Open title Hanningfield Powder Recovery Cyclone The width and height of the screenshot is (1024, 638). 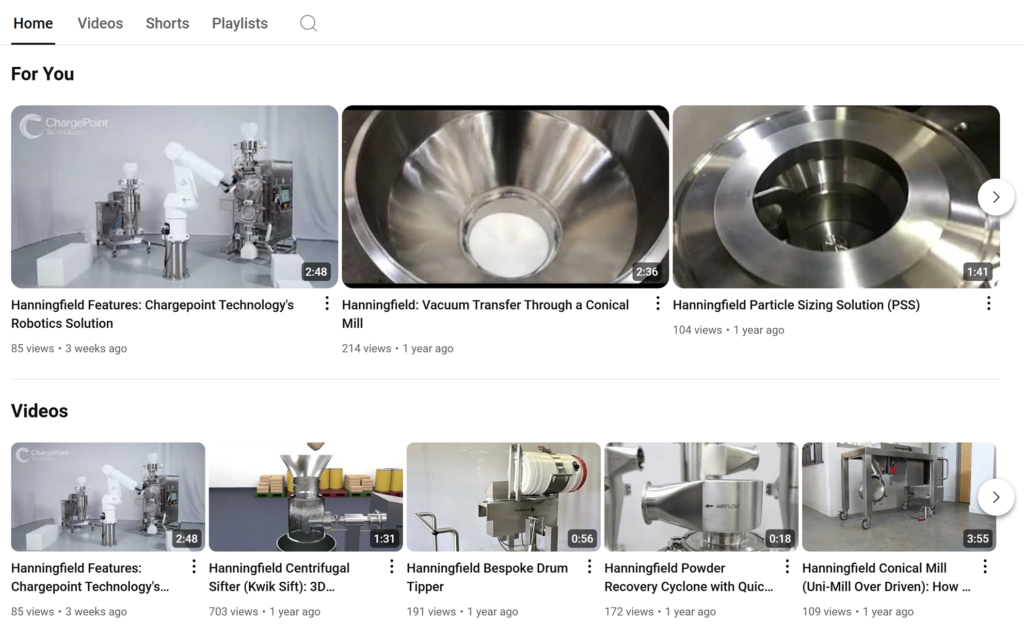pos(688,577)
